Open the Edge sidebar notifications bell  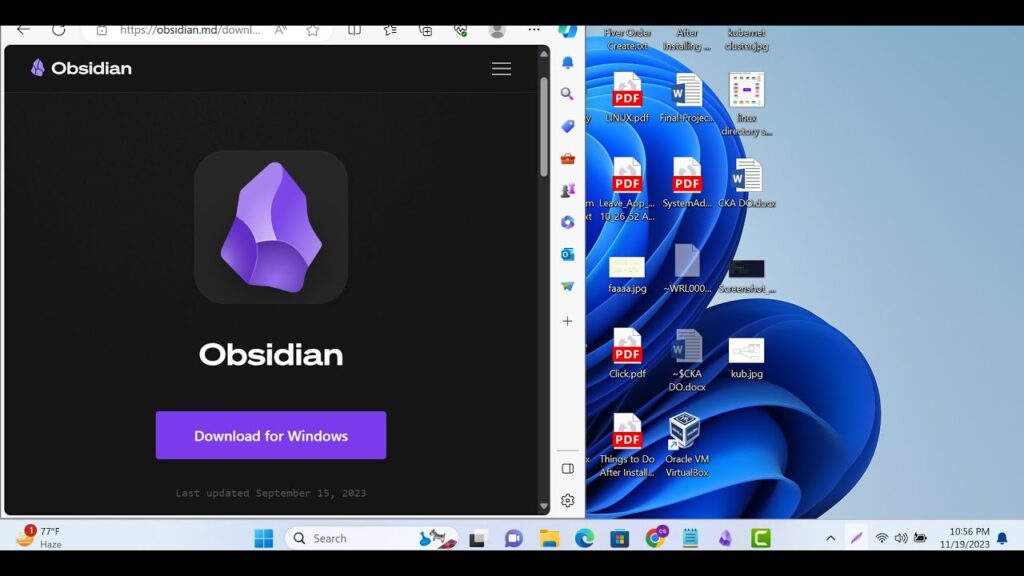pos(568,62)
